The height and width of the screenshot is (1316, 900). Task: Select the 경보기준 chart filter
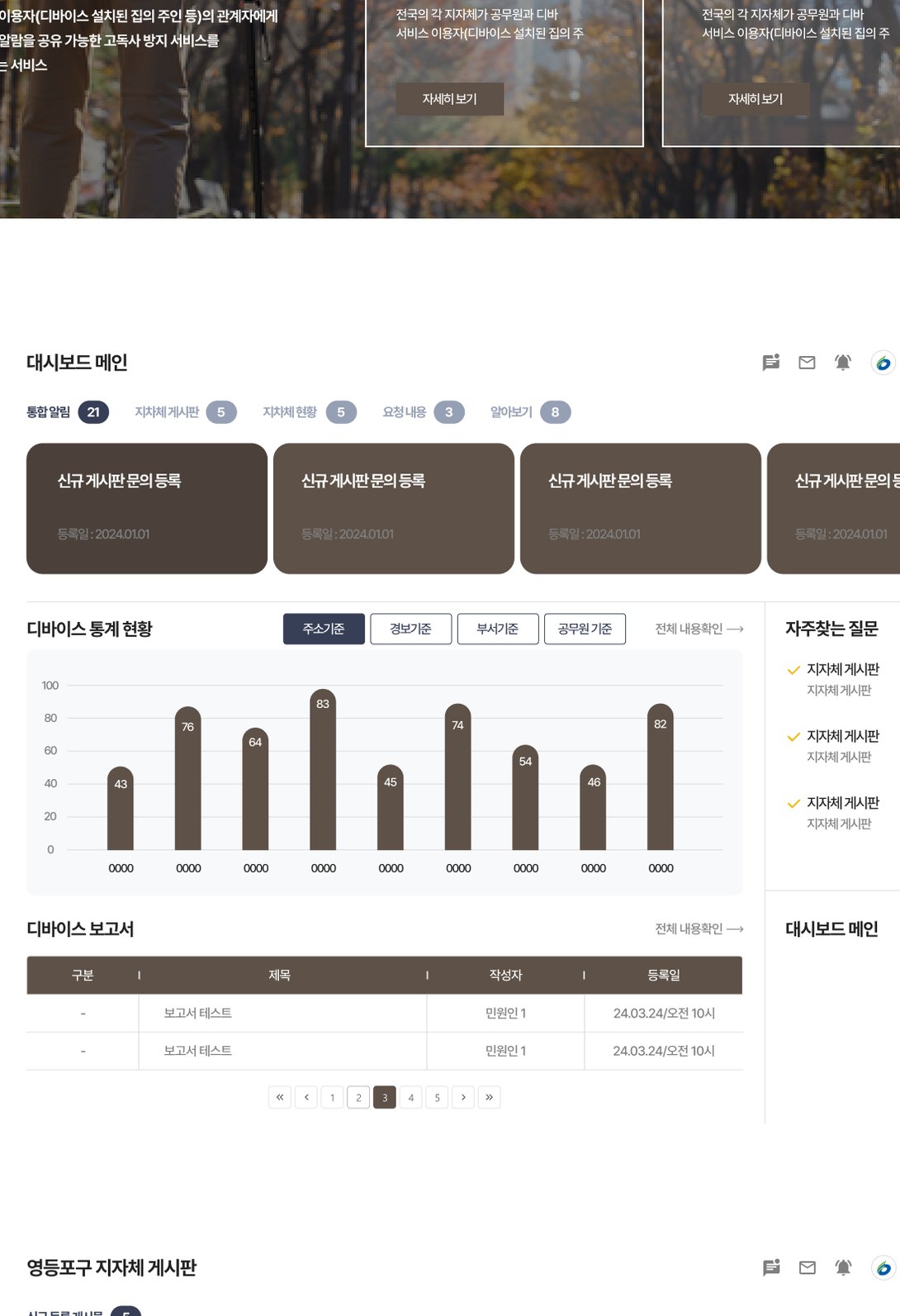[x=411, y=629]
